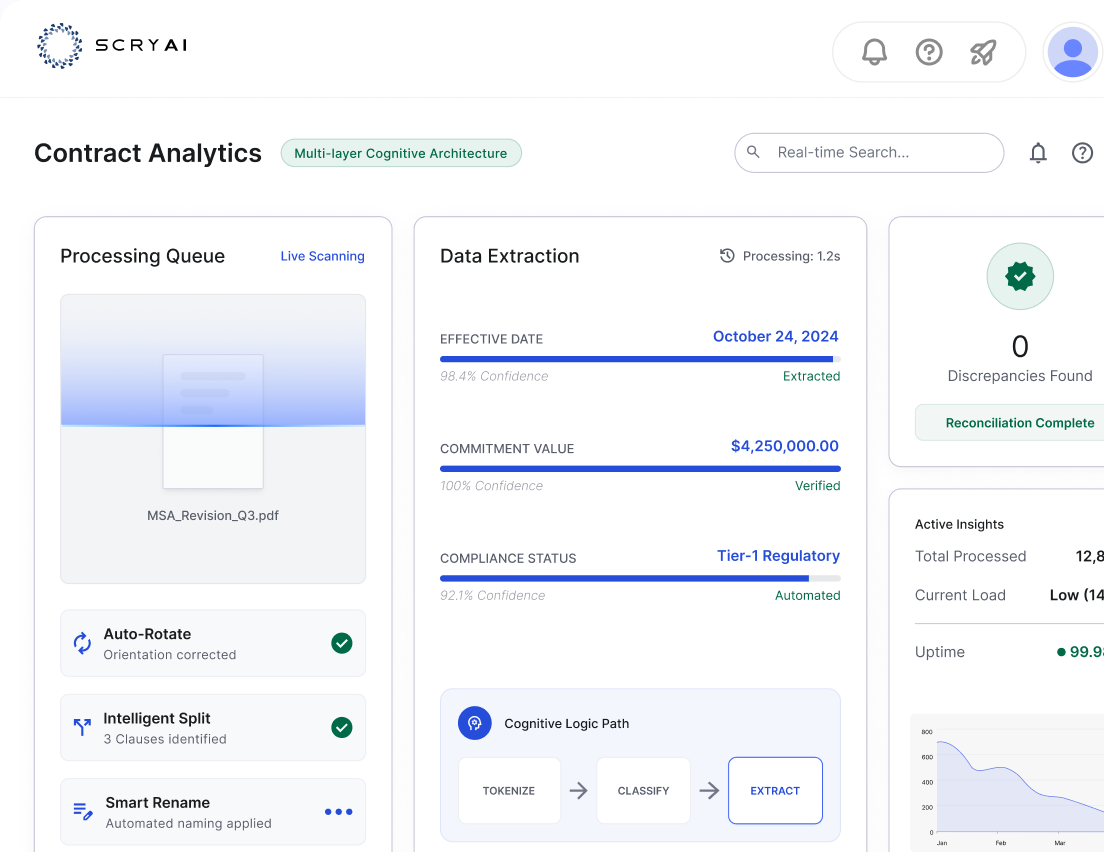
Task: Open notifications bell in top header
Action: tap(874, 52)
